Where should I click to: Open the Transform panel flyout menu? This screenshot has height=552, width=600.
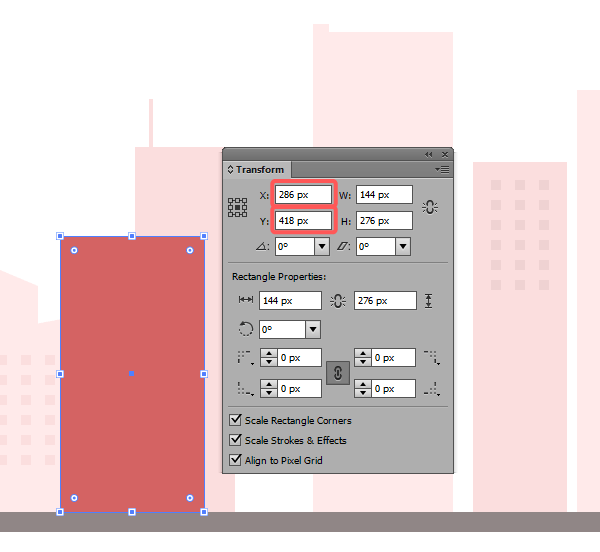click(x=442, y=169)
